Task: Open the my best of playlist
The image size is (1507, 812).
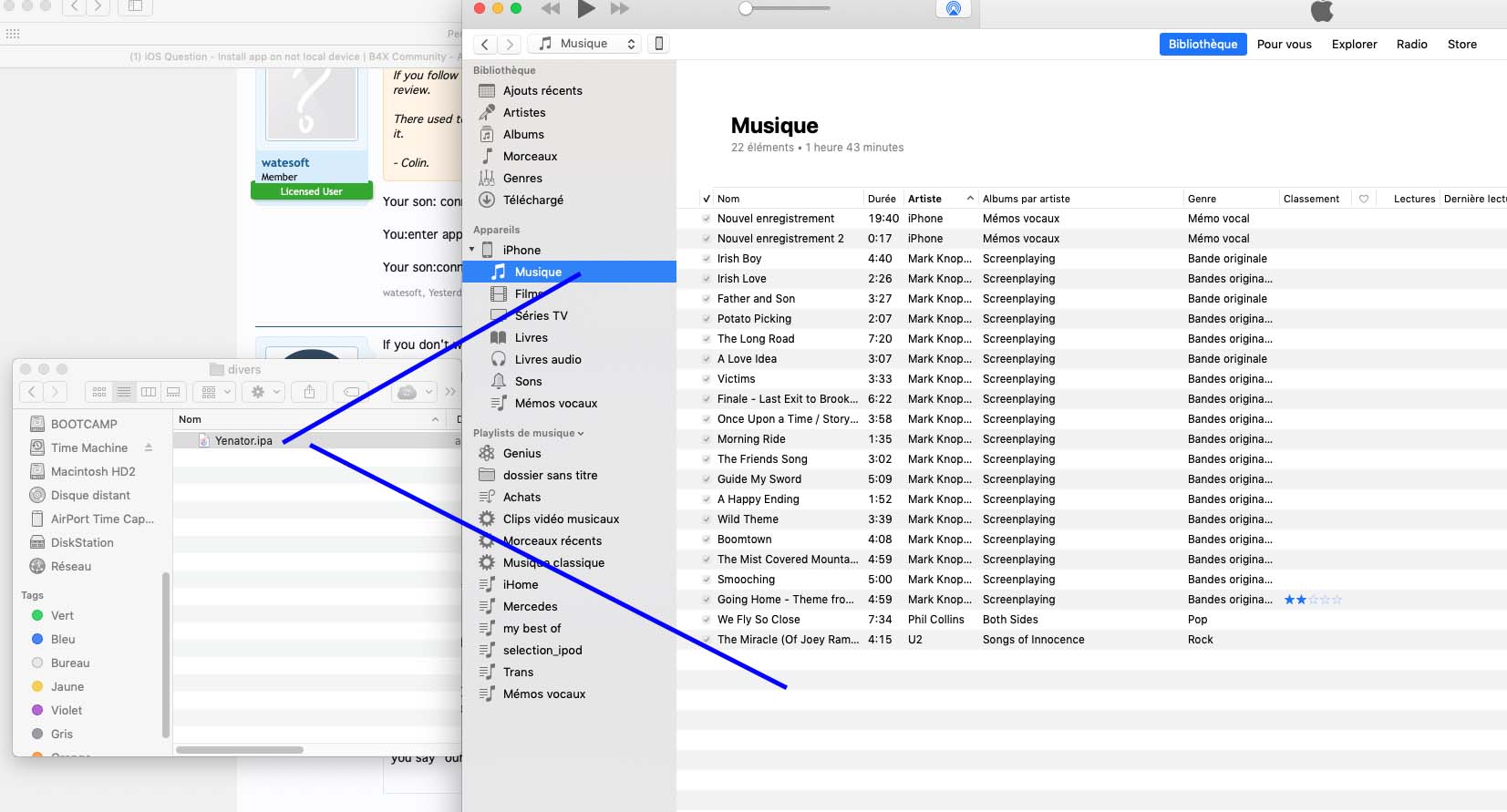Action: [x=532, y=628]
